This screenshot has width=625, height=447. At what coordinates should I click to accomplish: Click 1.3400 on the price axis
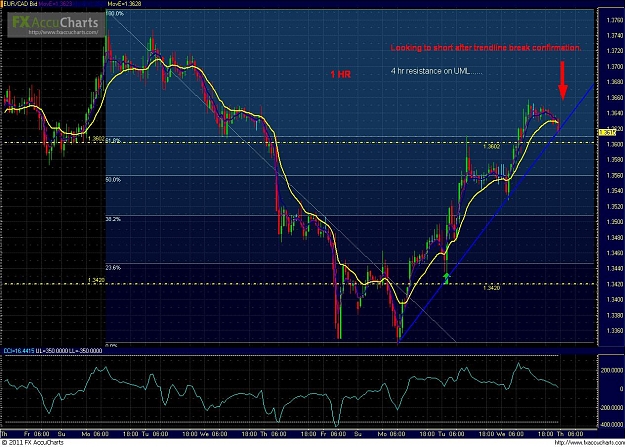[x=615, y=300]
